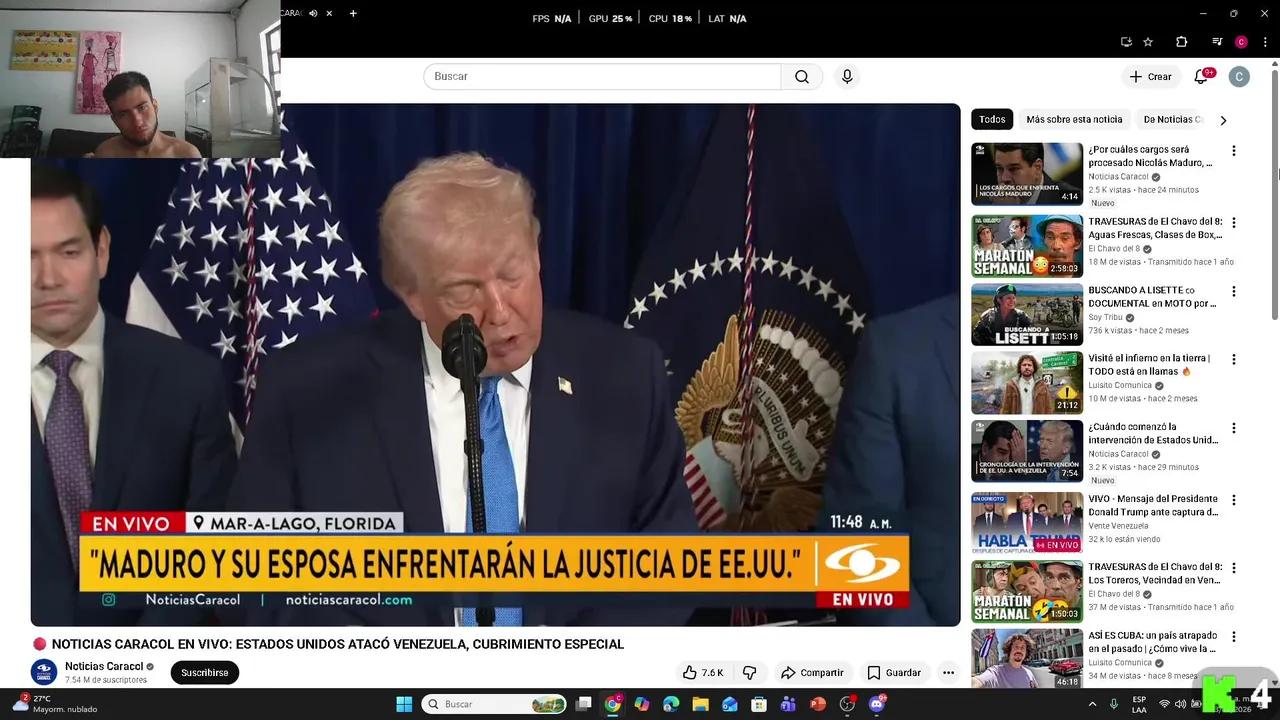
Task: Open Noticias Caracol channel avatar
Action: (x=44, y=672)
